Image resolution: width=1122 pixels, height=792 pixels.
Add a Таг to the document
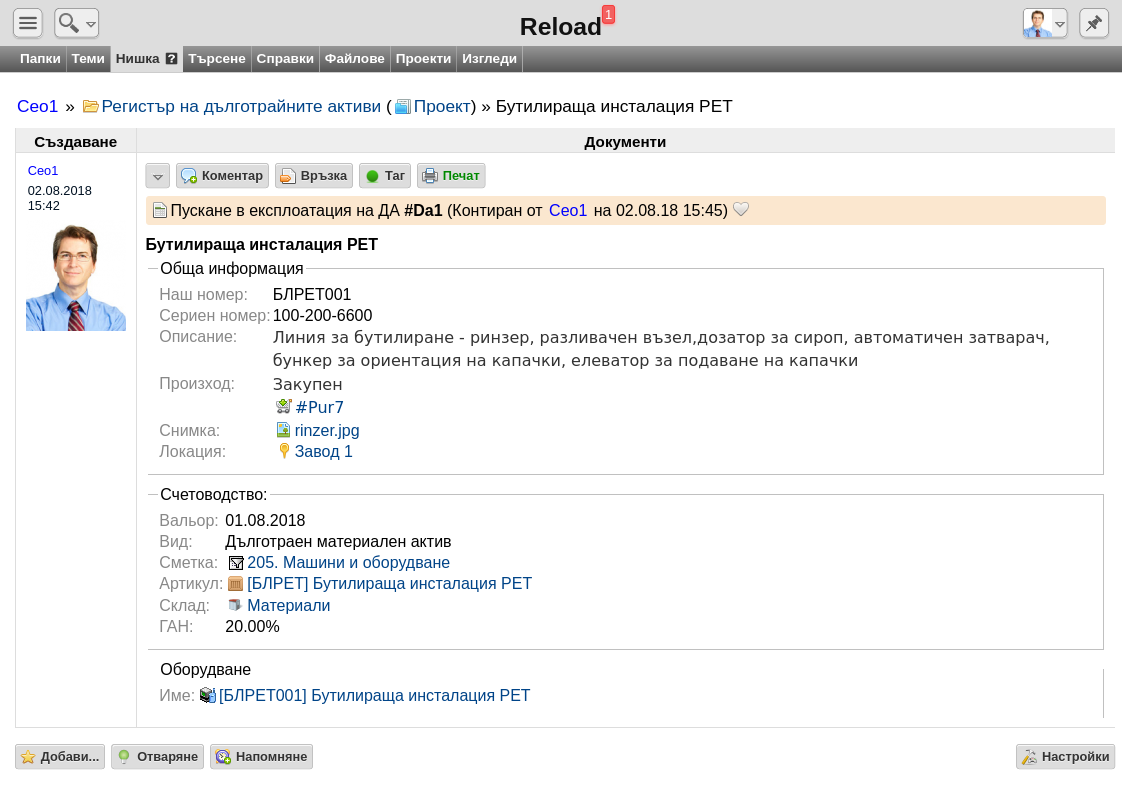click(385, 176)
